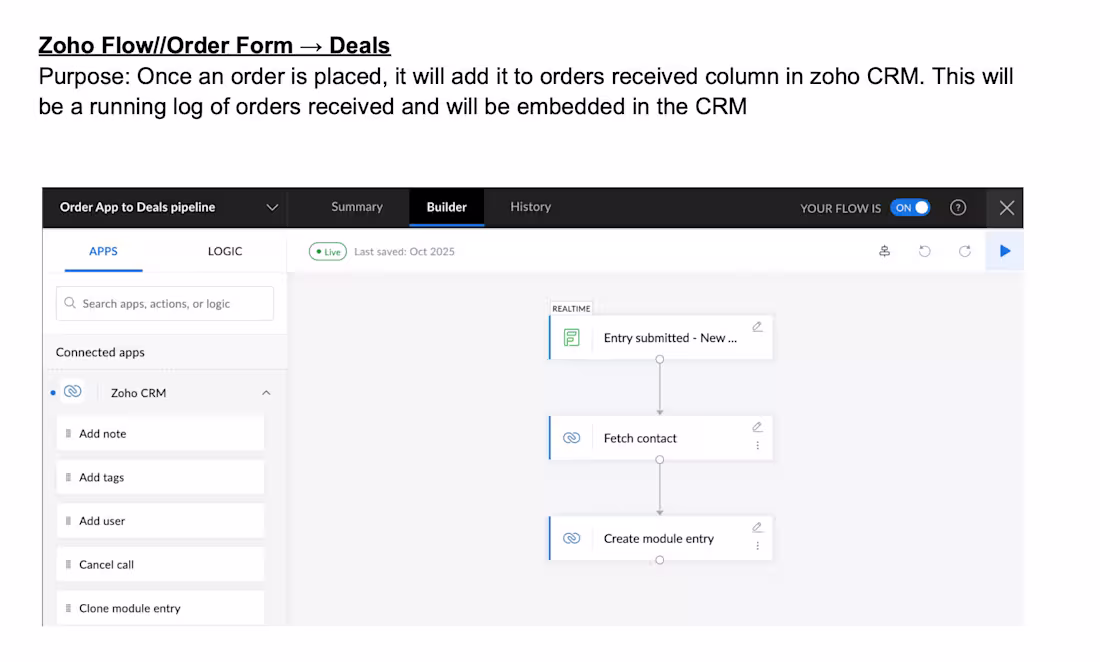
Task: Click the Zoho Forms icon on the trigger card
Action: tap(570, 338)
